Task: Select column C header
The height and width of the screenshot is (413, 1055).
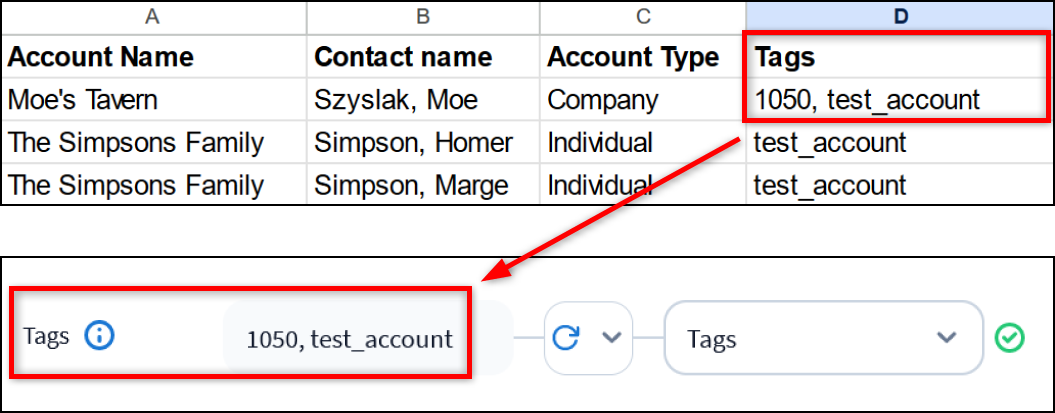Action: 642,16
